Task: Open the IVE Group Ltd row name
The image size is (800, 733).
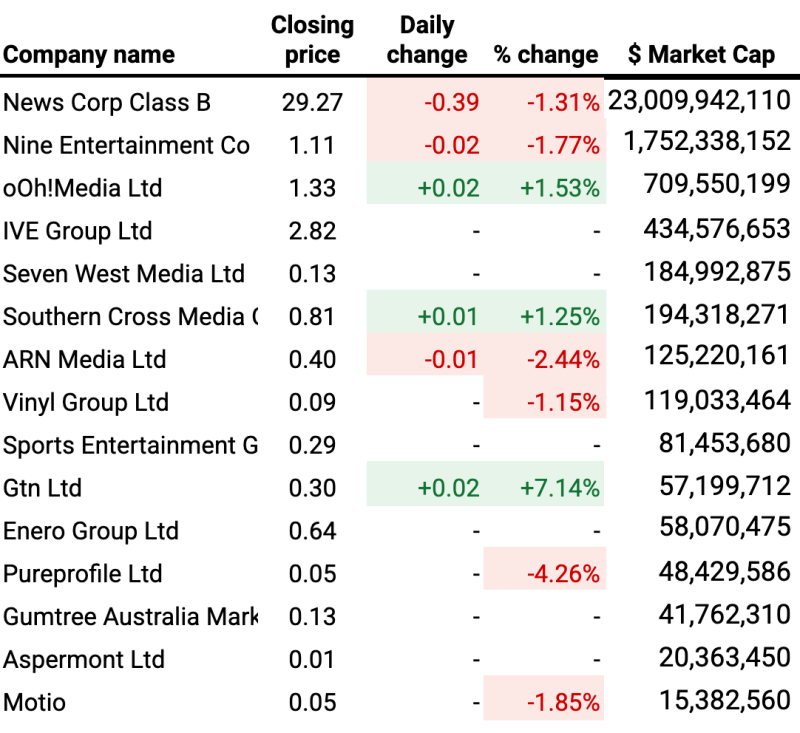Action: (78, 231)
